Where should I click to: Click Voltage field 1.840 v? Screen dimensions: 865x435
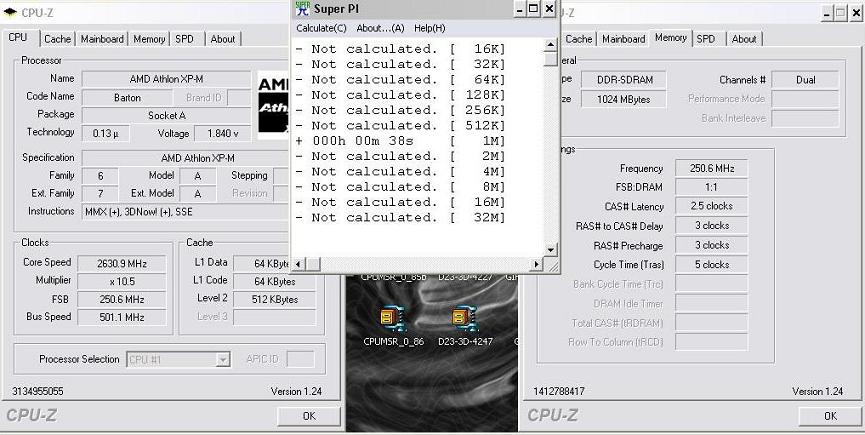click(x=223, y=133)
